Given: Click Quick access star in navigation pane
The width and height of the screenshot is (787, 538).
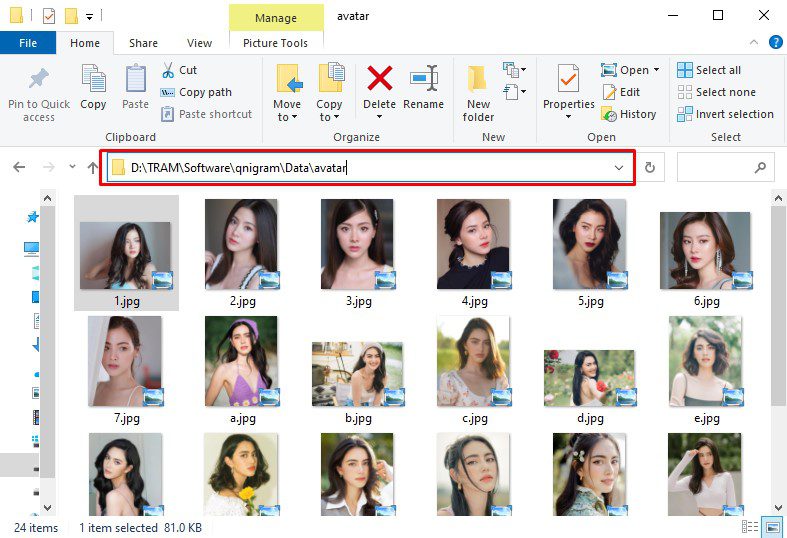Looking at the screenshot, I should point(33,217).
